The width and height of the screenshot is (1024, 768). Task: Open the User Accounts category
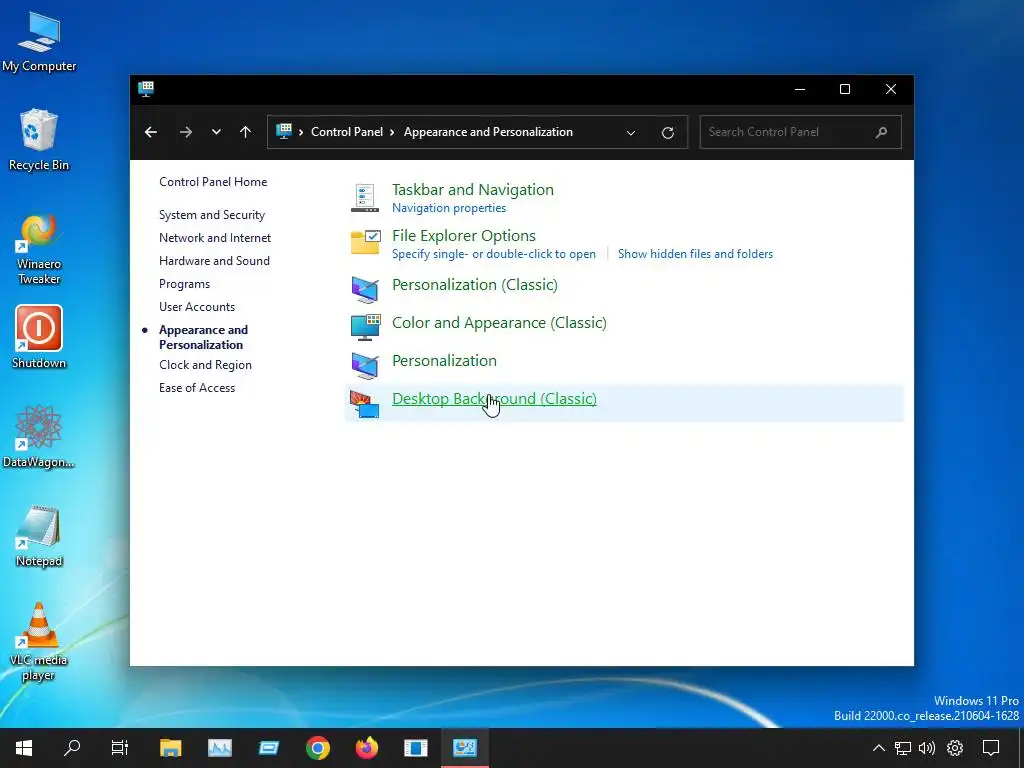coord(197,307)
